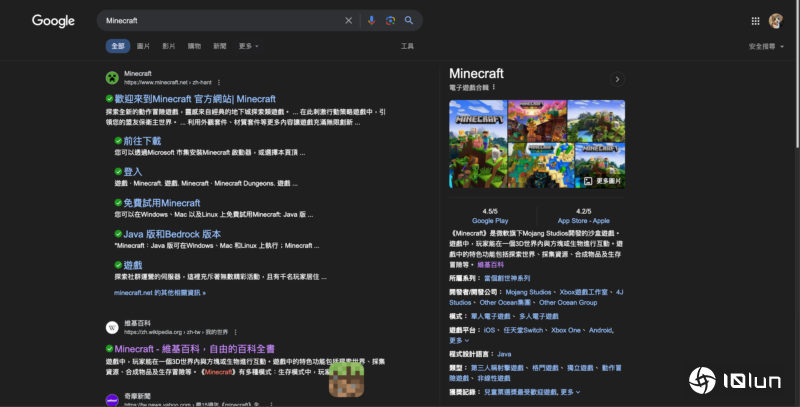Image resolution: width=800 pixels, height=407 pixels.
Task: Open the 免費試用Minecraft sitelink
Action: [x=162, y=203]
